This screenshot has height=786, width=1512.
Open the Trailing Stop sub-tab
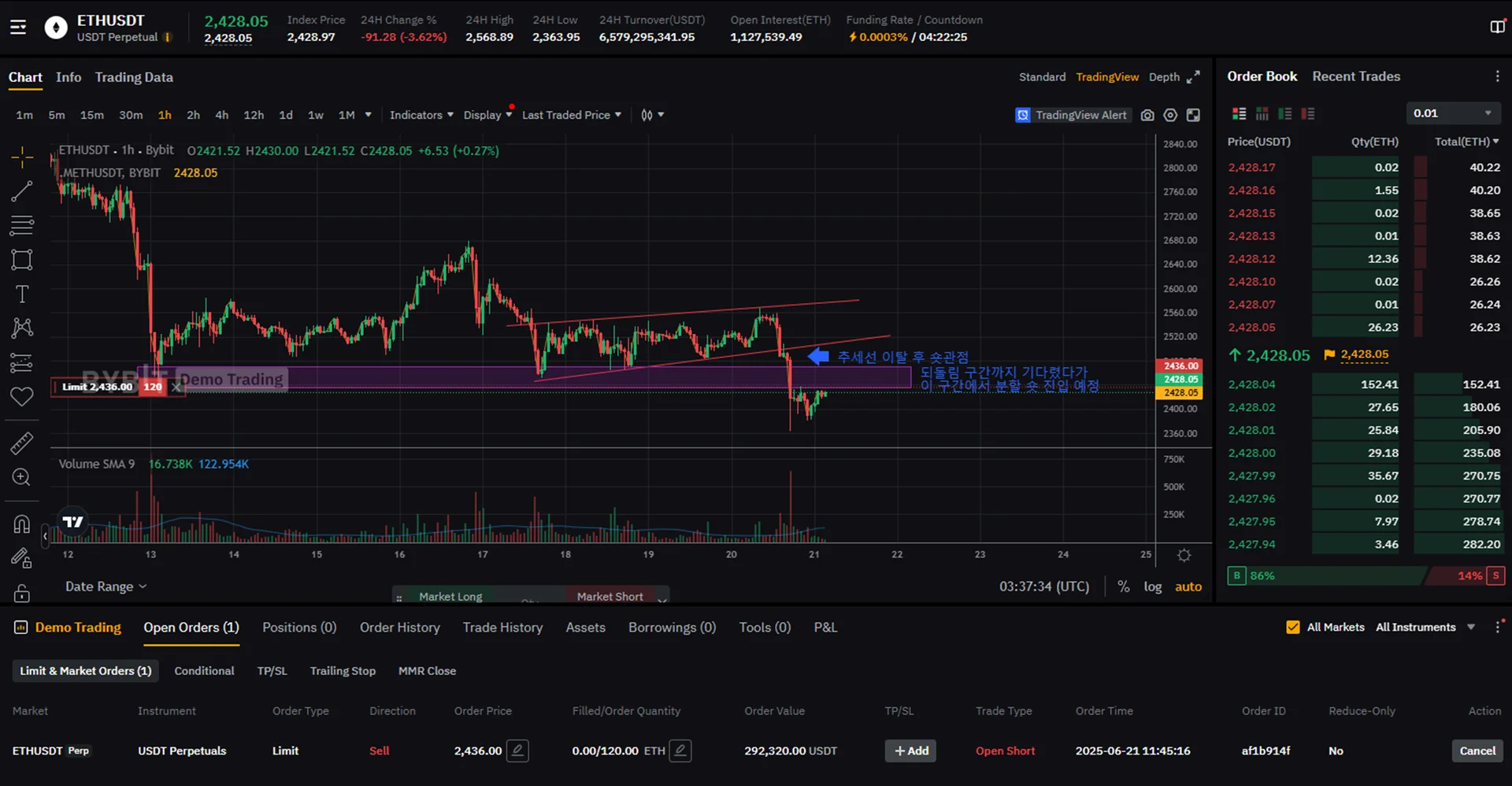coord(343,671)
